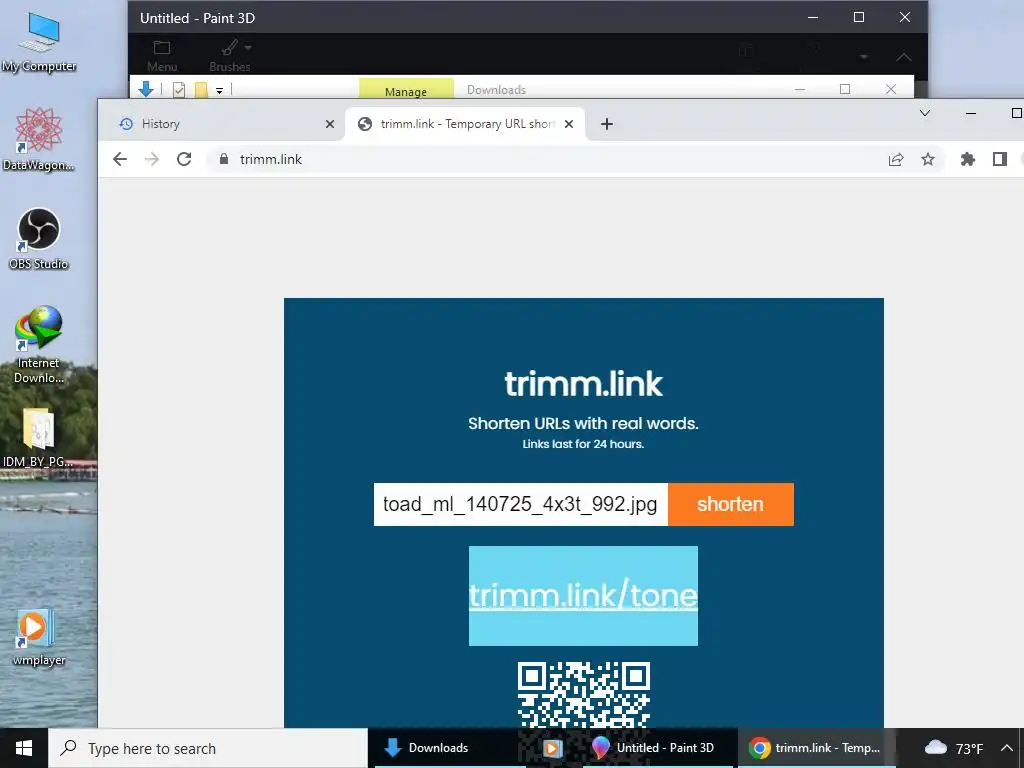Click new folder icon in Downloads window

(x=201, y=89)
